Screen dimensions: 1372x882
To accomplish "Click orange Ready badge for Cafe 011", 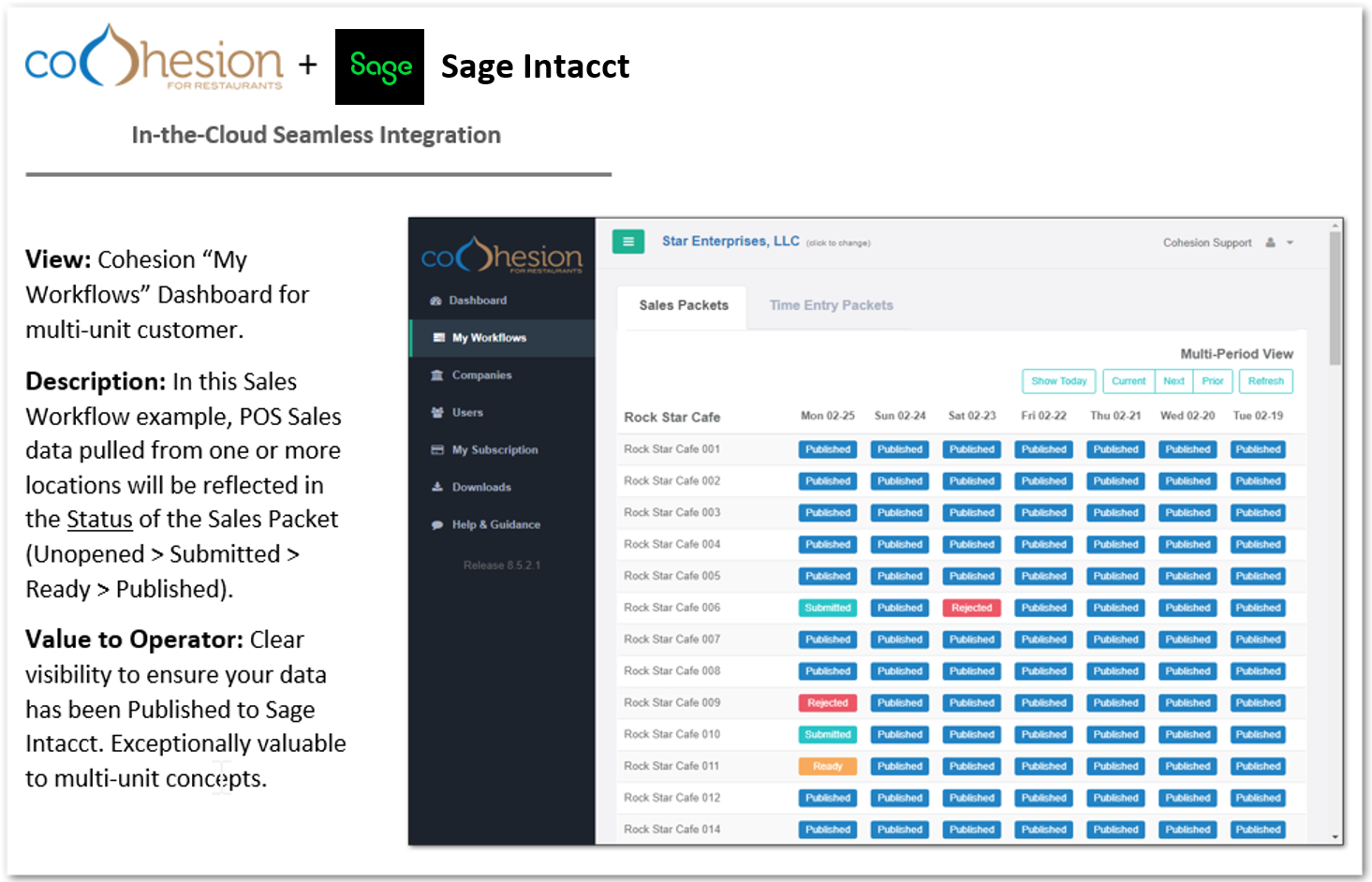I will 827,767.
